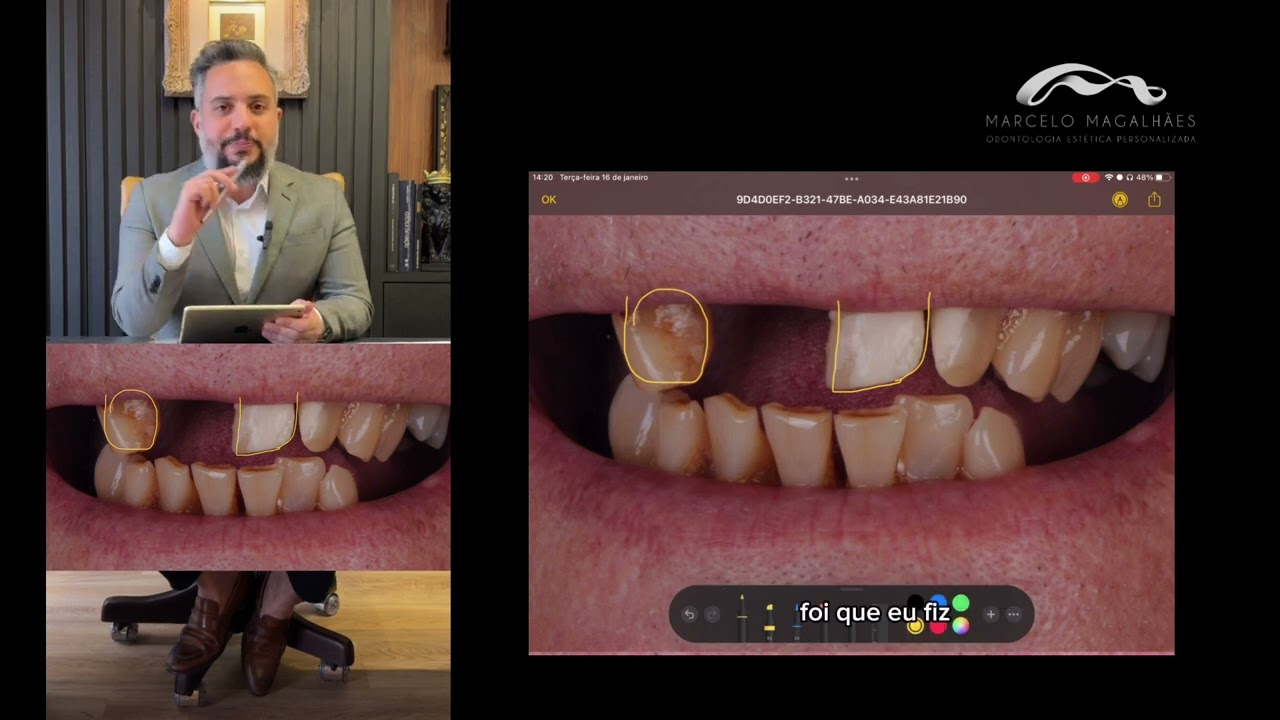Click the file name 9D4D0EF2-B321-47BE-A034-E43A81E21B90

coord(851,200)
